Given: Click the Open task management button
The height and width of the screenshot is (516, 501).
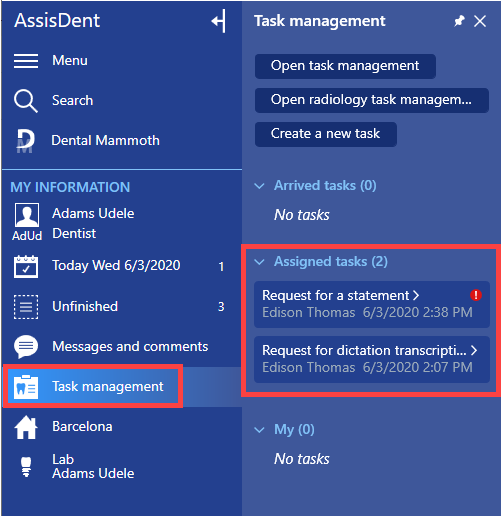Looking at the screenshot, I should (x=345, y=66).
